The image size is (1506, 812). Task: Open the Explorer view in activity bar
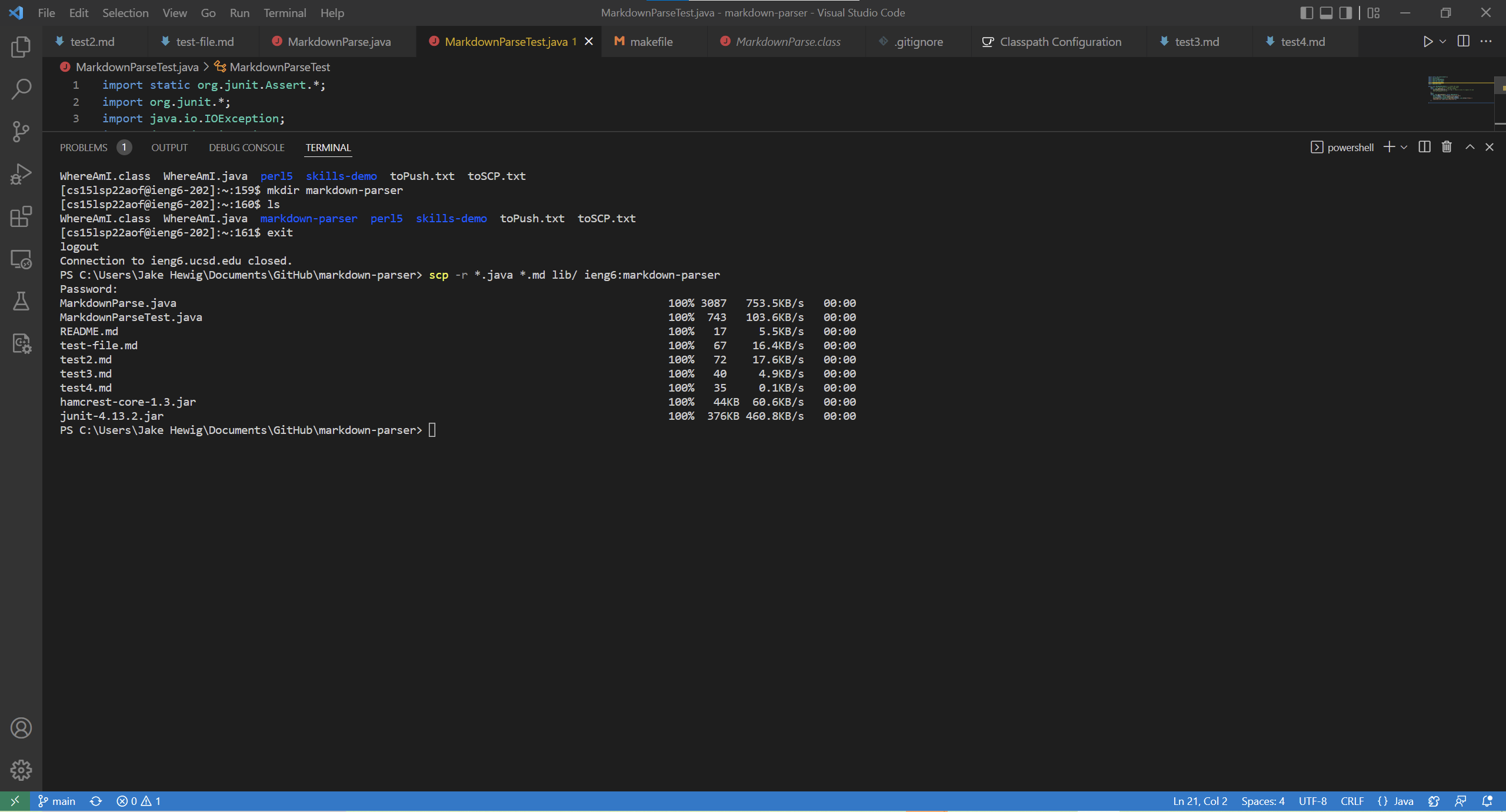pos(21,47)
